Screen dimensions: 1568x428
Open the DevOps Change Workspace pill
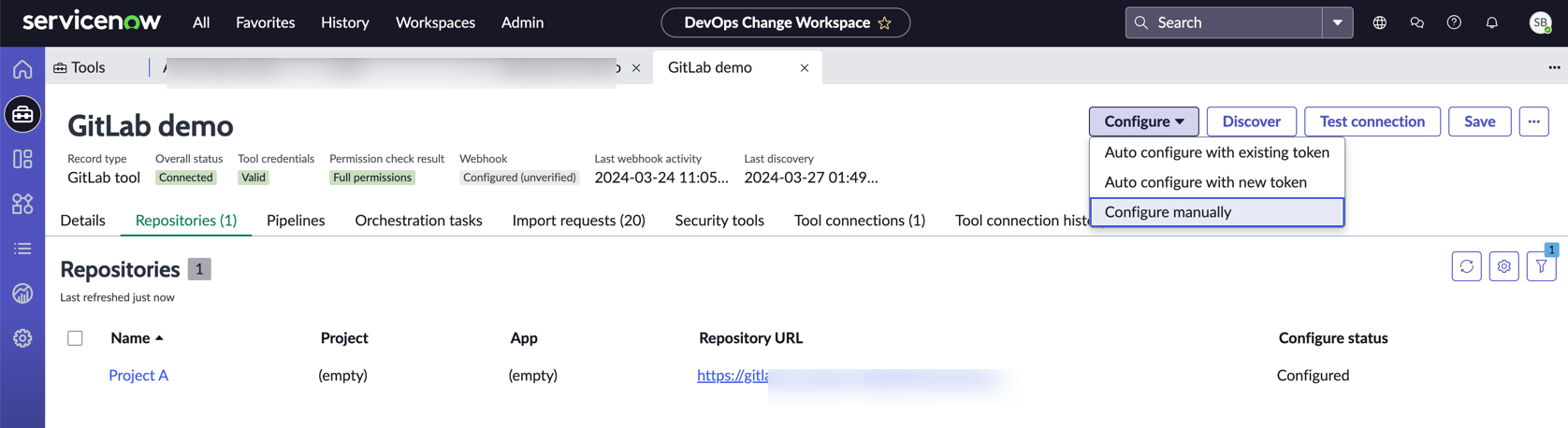(x=785, y=22)
